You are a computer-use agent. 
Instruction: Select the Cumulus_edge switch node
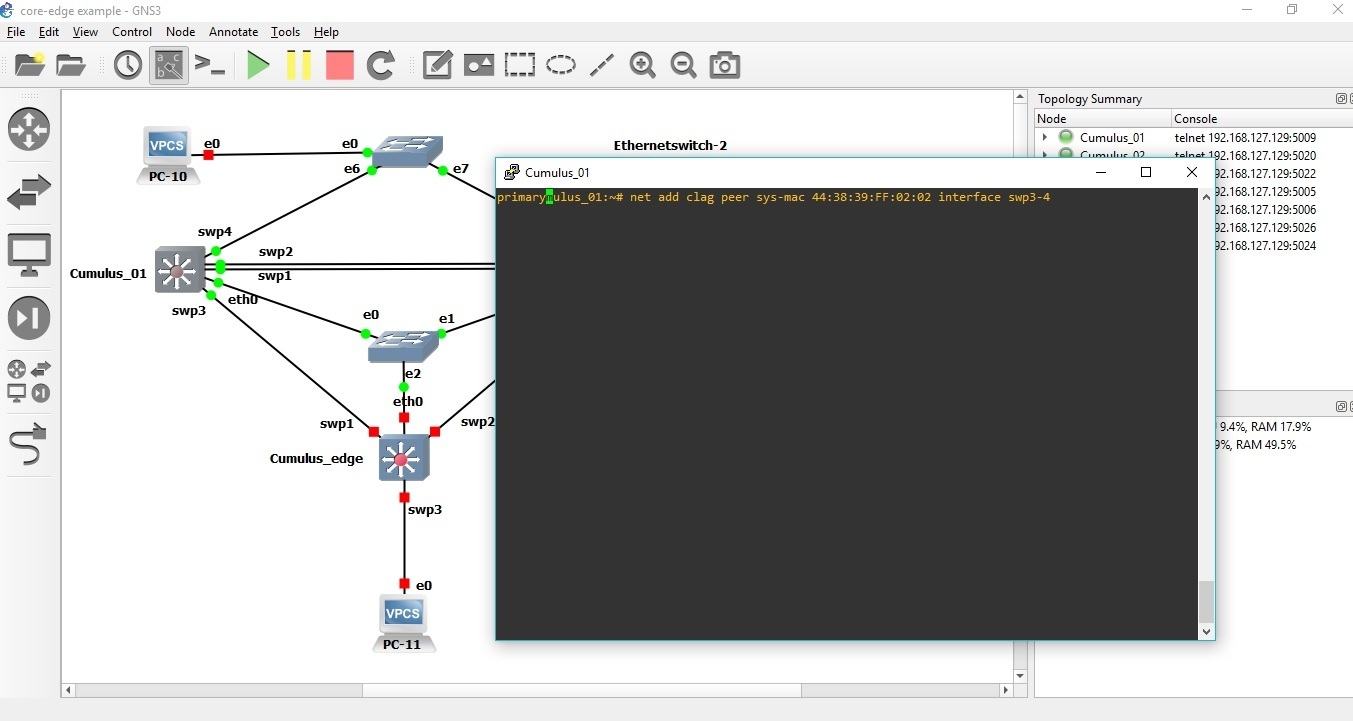(x=404, y=459)
